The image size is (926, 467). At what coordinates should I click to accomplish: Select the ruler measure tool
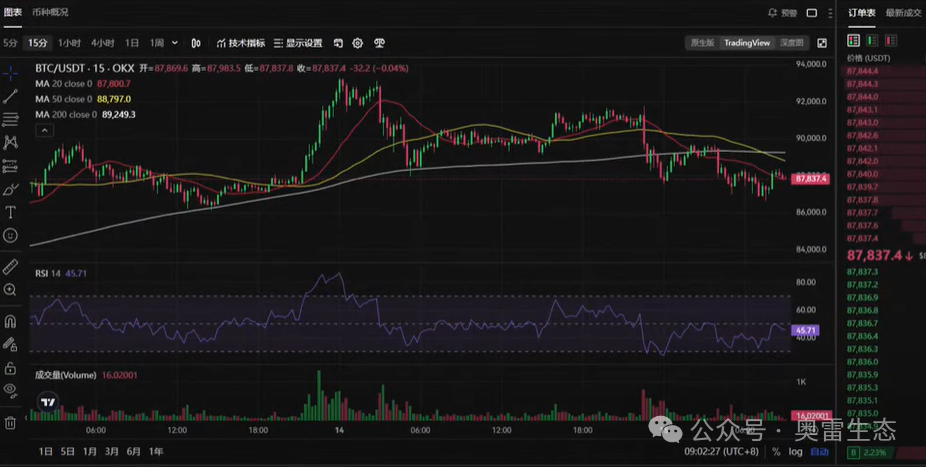coord(10,267)
